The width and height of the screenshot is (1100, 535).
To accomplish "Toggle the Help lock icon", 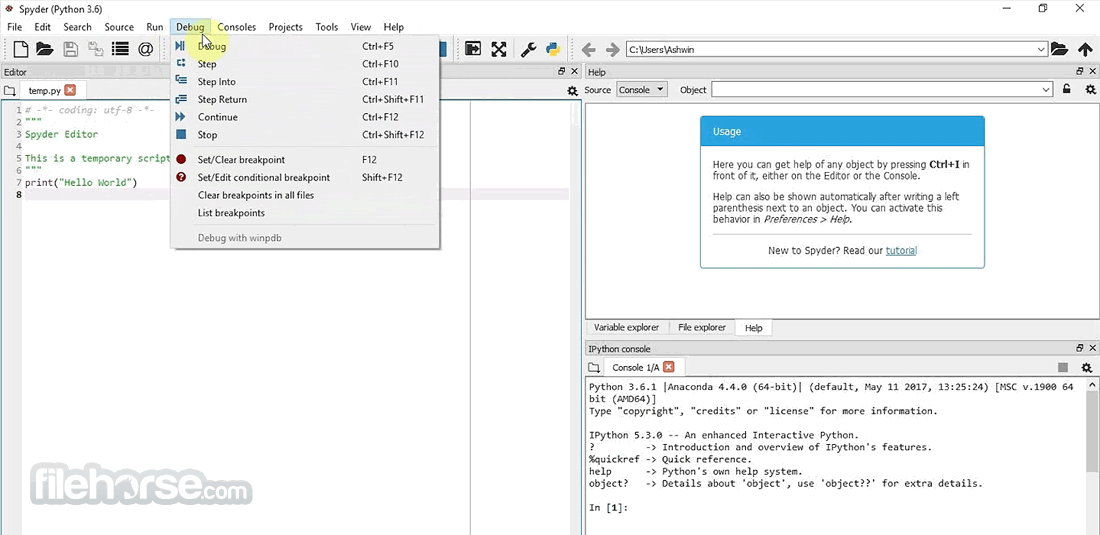I will (1066, 90).
